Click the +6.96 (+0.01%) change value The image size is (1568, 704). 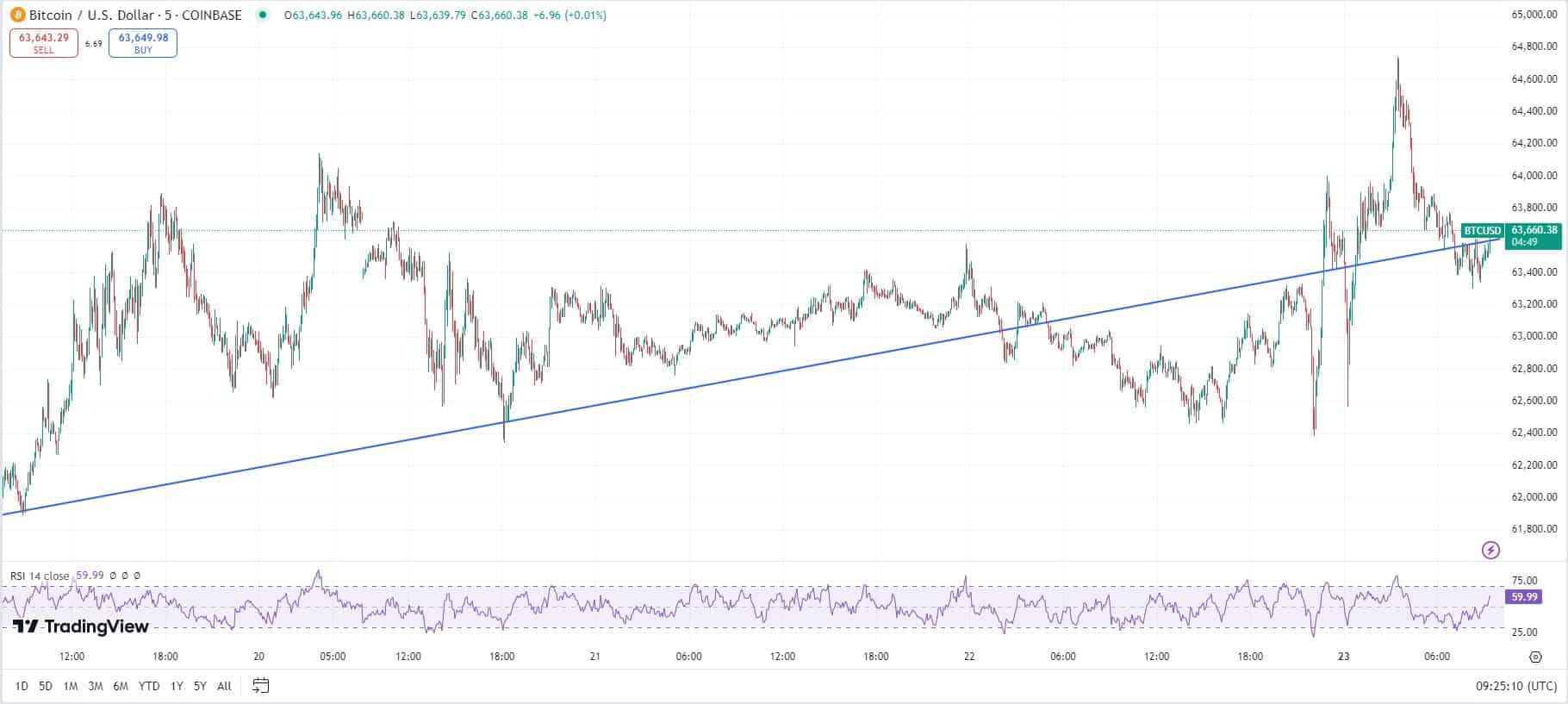(x=569, y=16)
